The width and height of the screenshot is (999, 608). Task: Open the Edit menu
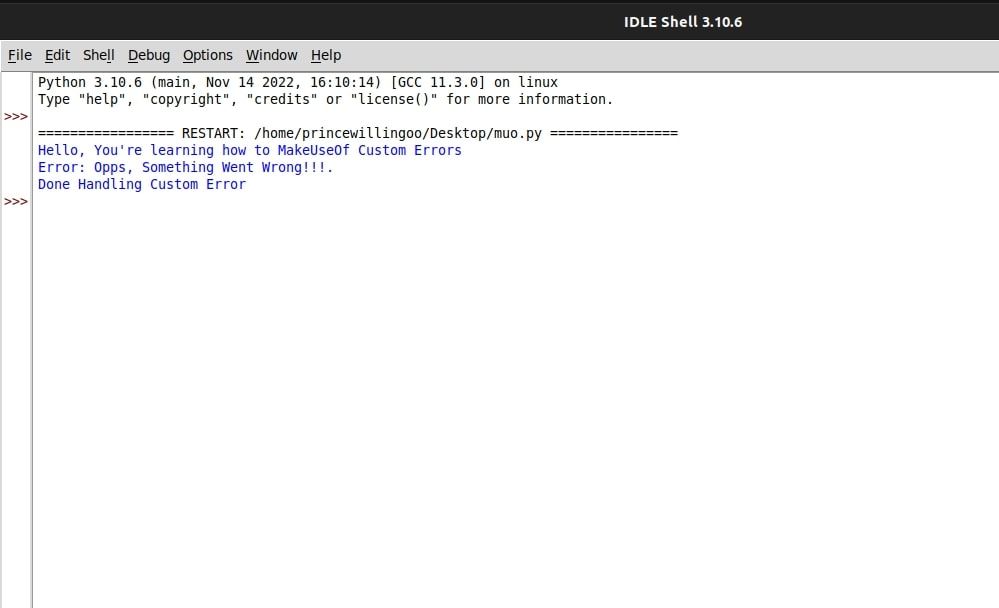pyautogui.click(x=57, y=55)
